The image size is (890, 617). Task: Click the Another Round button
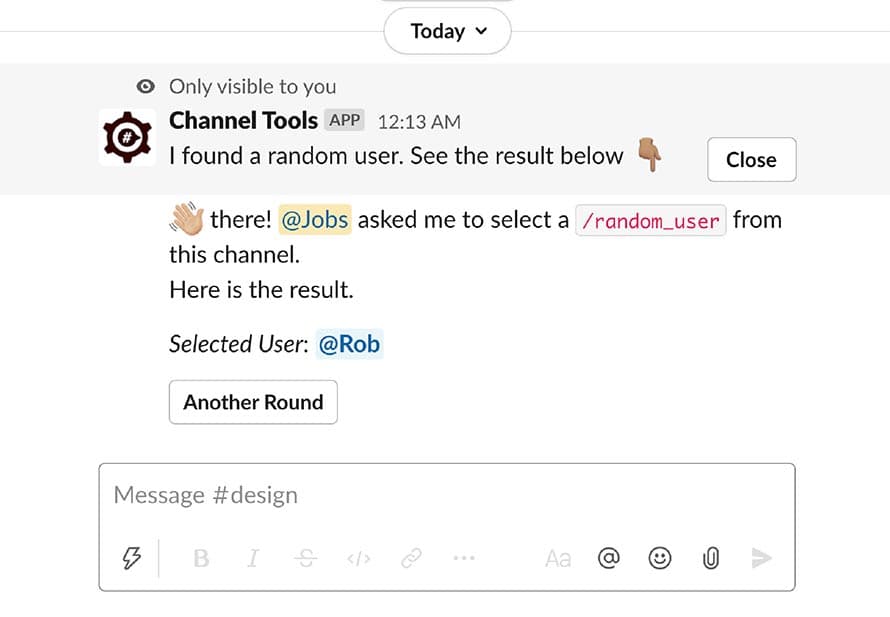(253, 402)
